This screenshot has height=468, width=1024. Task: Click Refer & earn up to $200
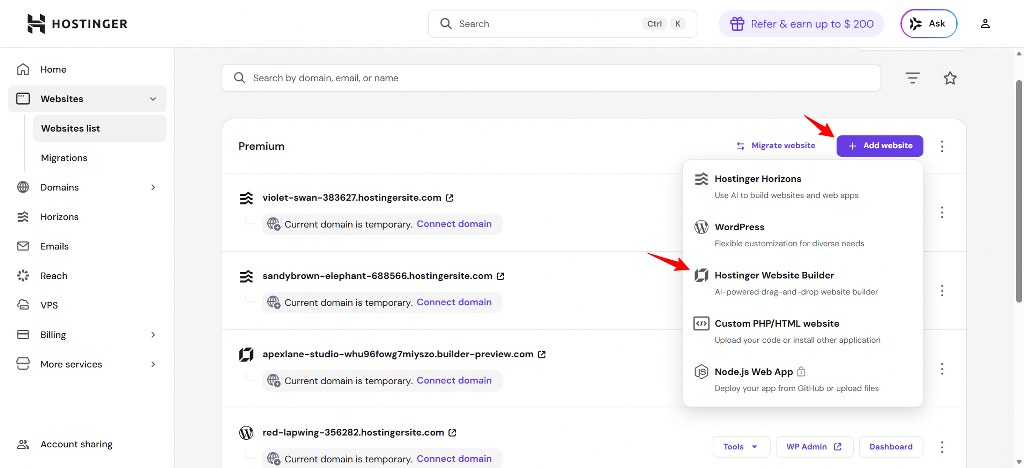(x=801, y=24)
